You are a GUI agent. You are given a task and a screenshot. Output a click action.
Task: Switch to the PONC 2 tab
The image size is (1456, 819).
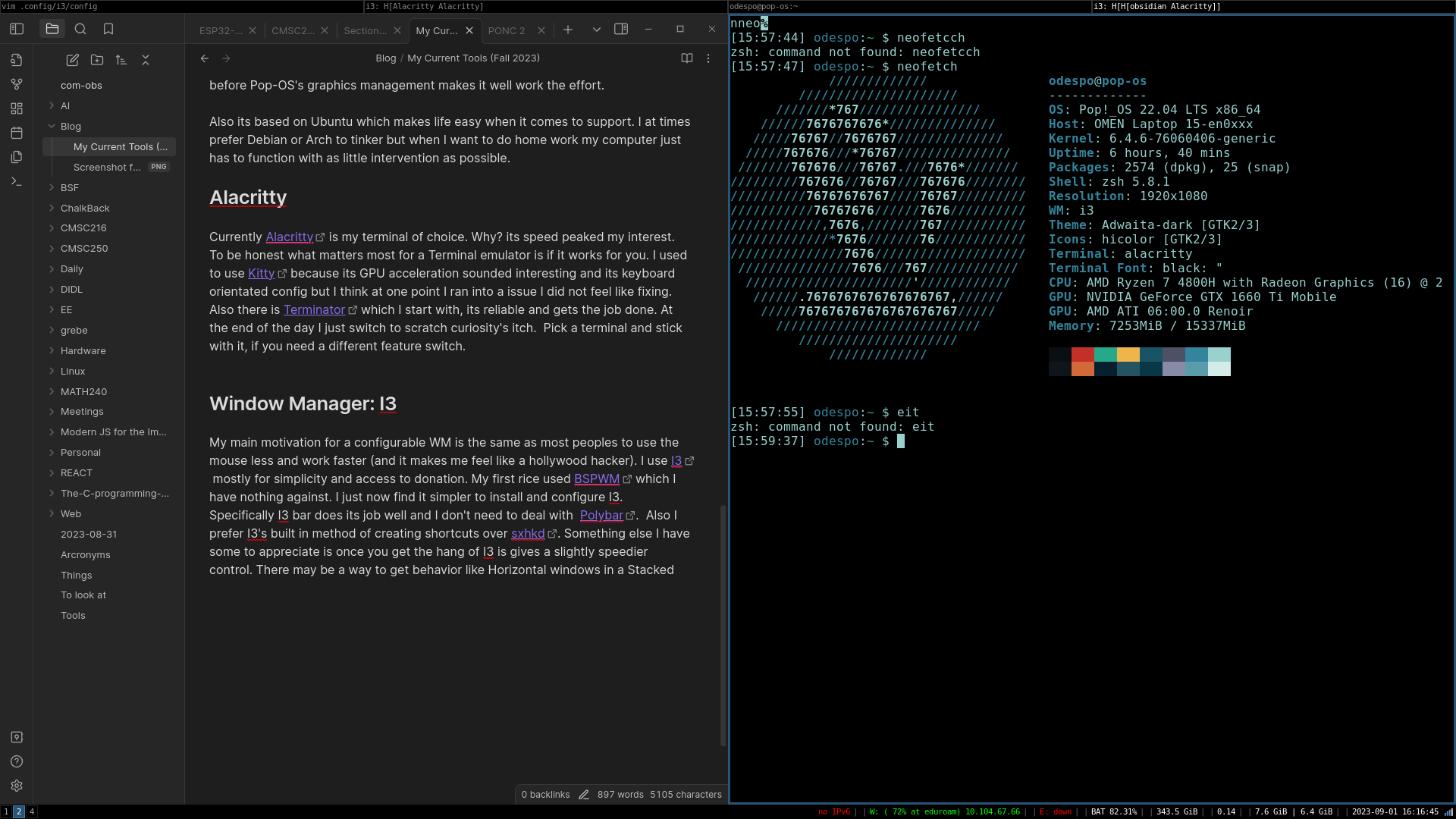tap(507, 30)
